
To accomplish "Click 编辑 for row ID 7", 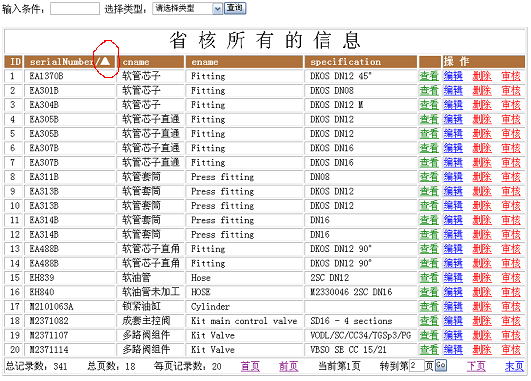I will 453,163.
